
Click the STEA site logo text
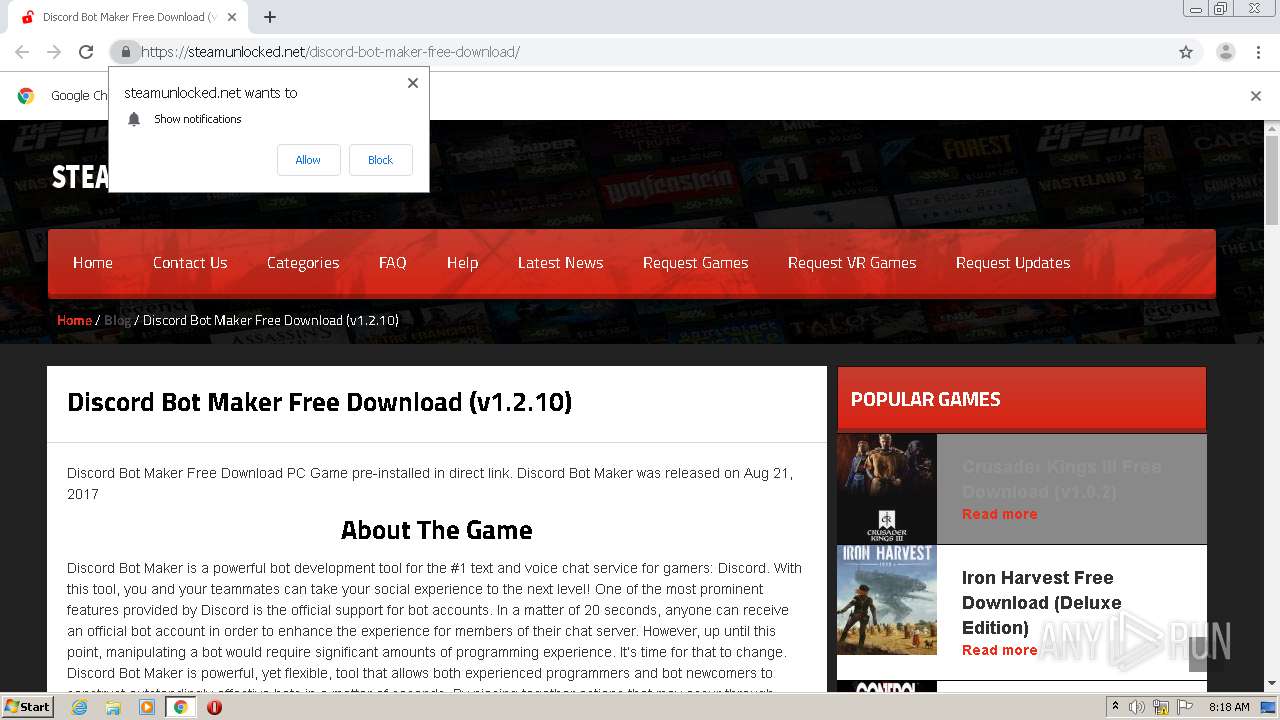pyautogui.click(x=80, y=176)
